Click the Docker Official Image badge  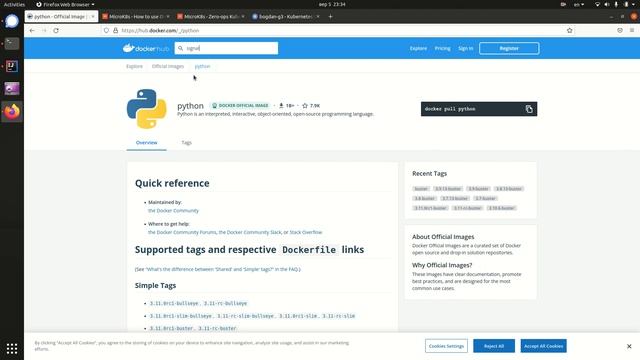tap(240, 105)
